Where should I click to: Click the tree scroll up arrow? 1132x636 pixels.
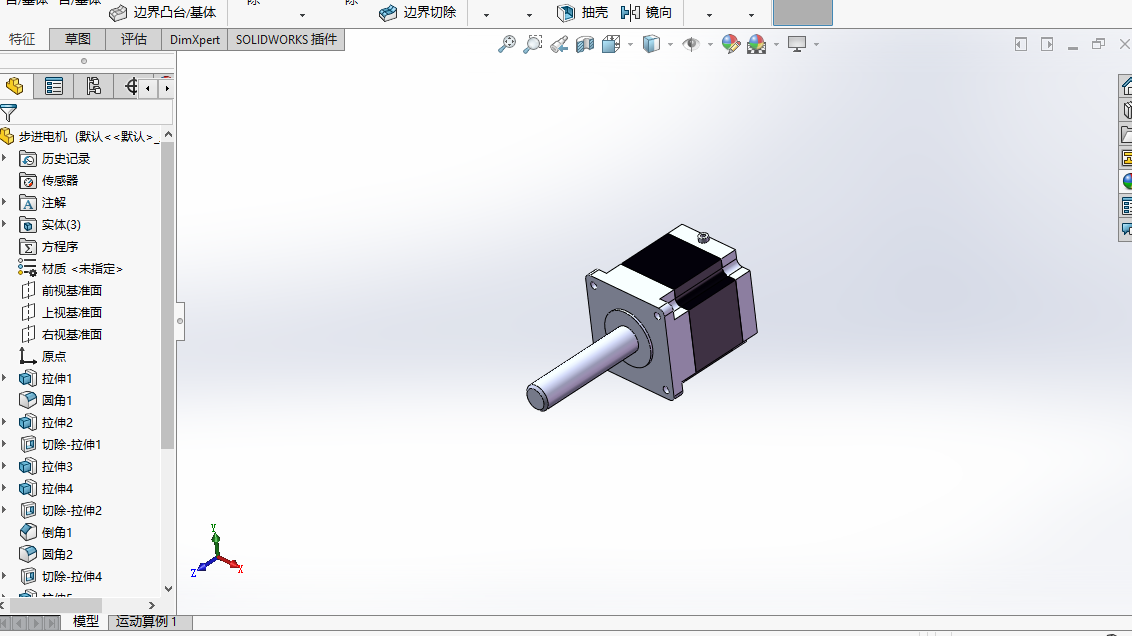click(168, 135)
